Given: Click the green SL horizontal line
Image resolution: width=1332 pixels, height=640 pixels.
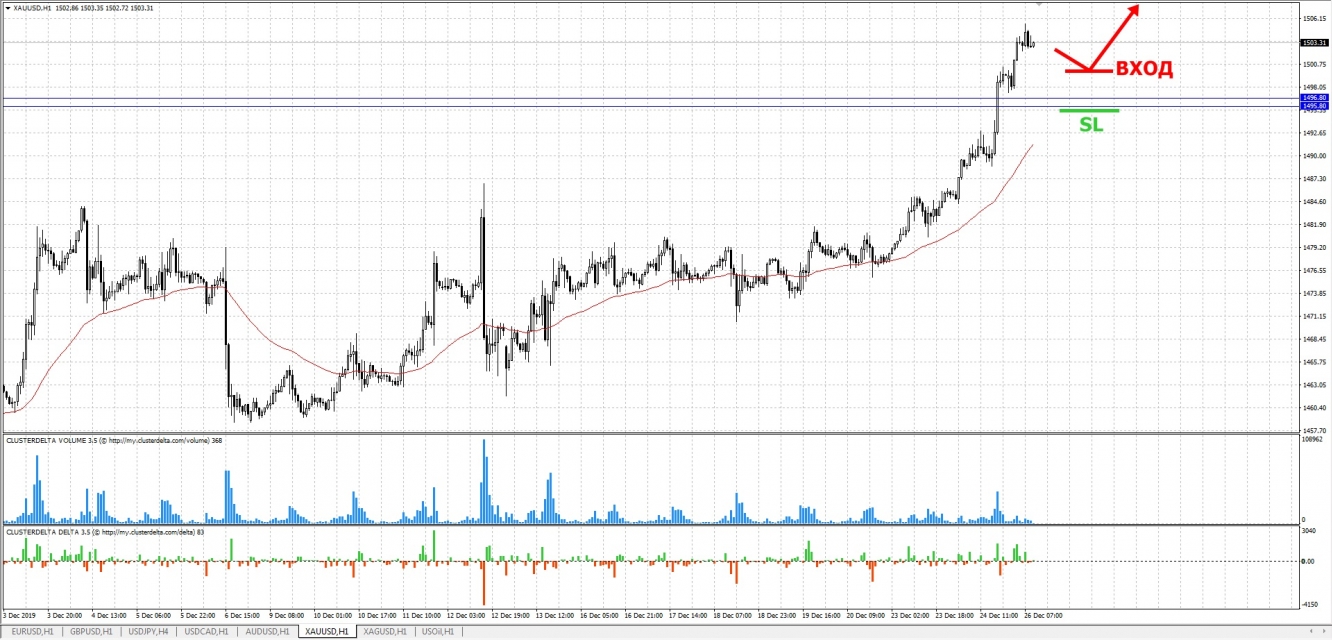Looking at the screenshot, I should click(1088, 110).
